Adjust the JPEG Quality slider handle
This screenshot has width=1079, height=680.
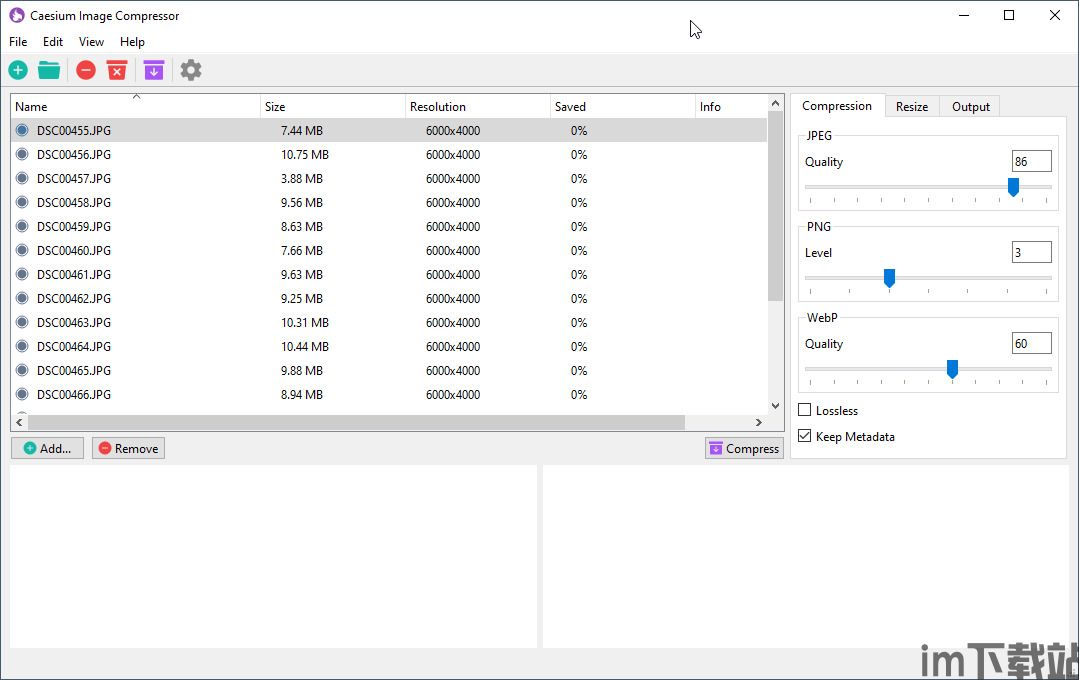[x=1013, y=187]
